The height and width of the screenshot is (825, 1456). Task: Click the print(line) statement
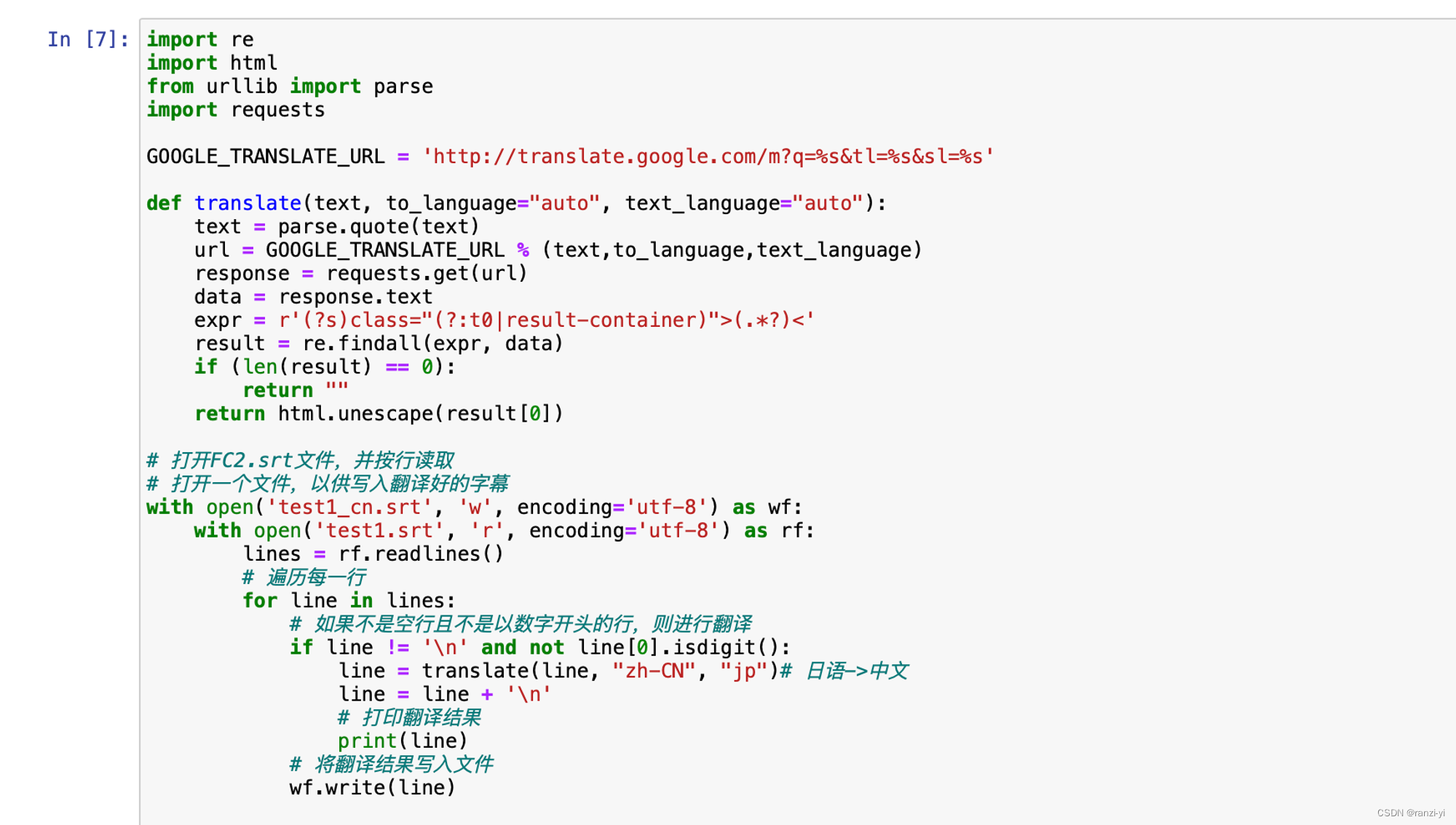pos(403,741)
